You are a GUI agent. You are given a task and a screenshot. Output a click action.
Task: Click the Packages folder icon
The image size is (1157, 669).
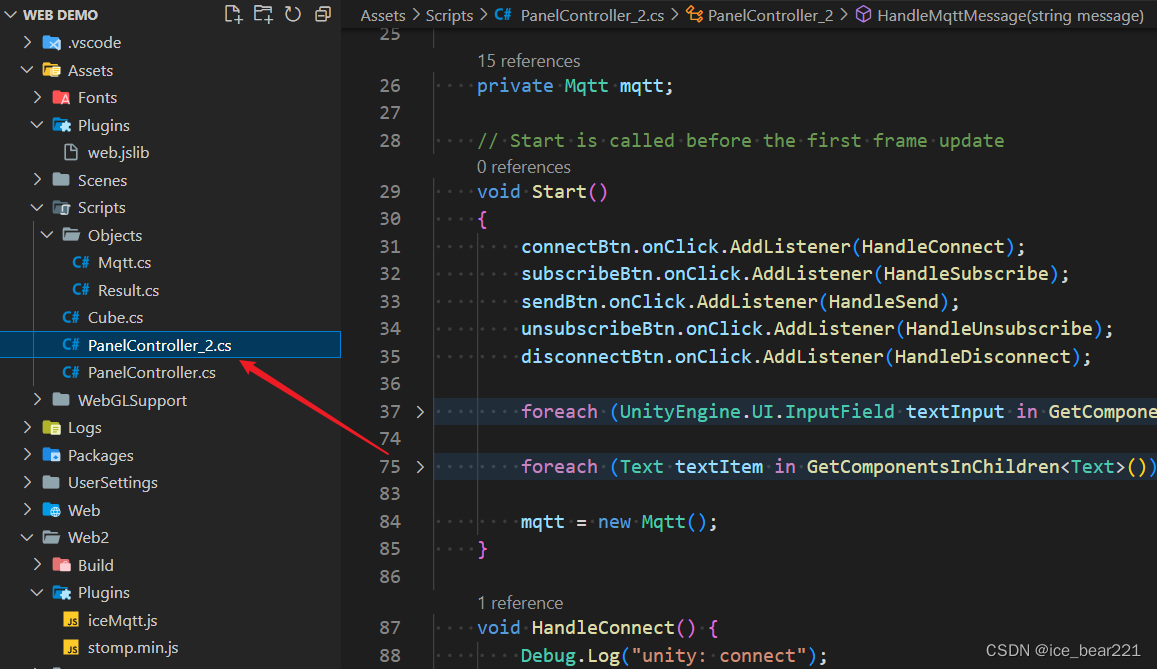pyautogui.click(x=52, y=455)
